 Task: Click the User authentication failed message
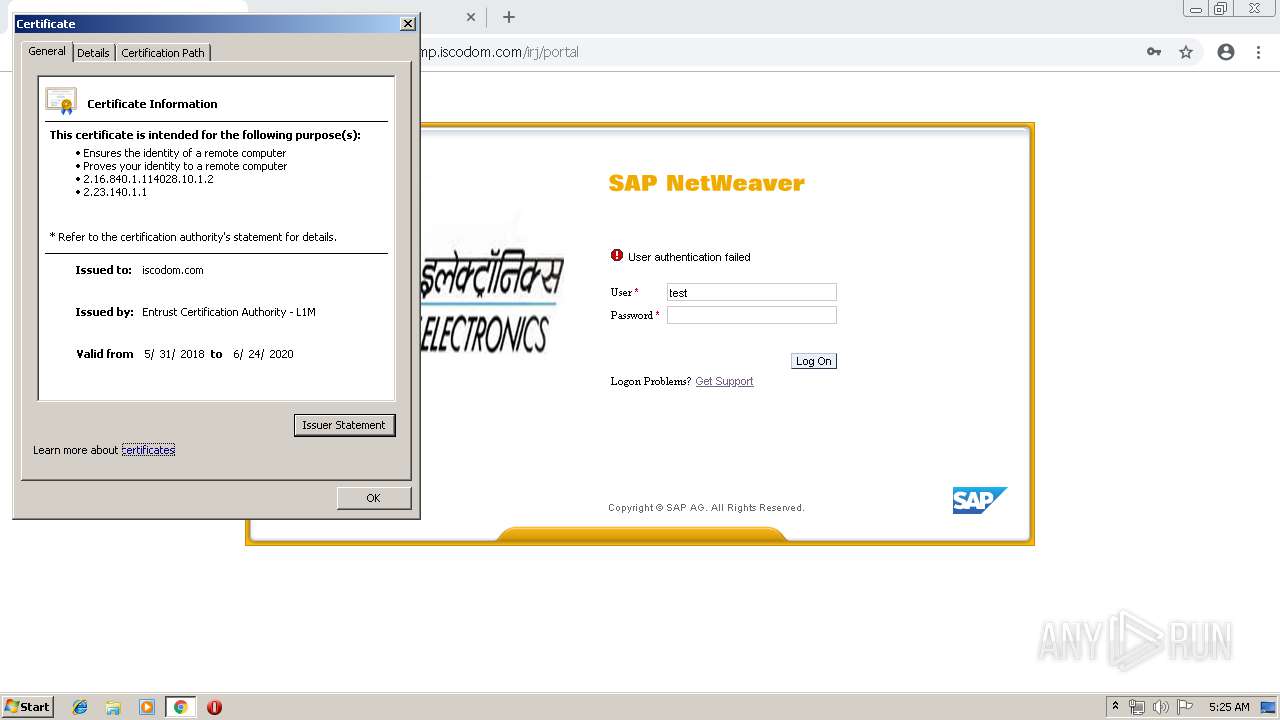click(x=689, y=257)
